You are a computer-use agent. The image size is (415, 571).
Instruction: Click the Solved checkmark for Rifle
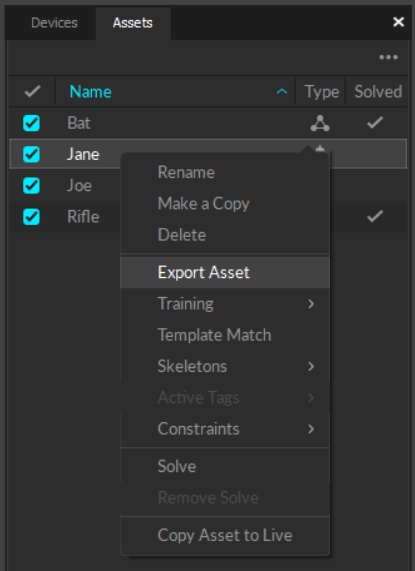coord(375,216)
